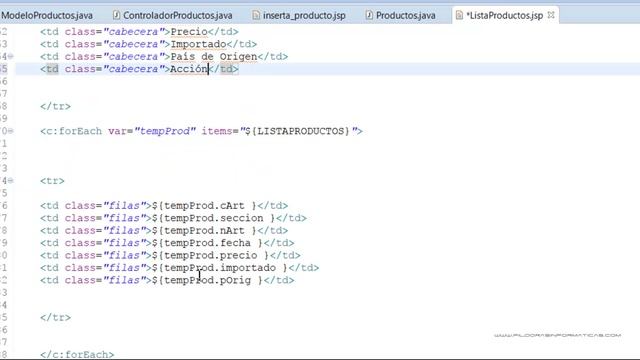This screenshot has width=640, height=360.
Task: Close the ListaProductos.jsp tab
Action: 551,15
